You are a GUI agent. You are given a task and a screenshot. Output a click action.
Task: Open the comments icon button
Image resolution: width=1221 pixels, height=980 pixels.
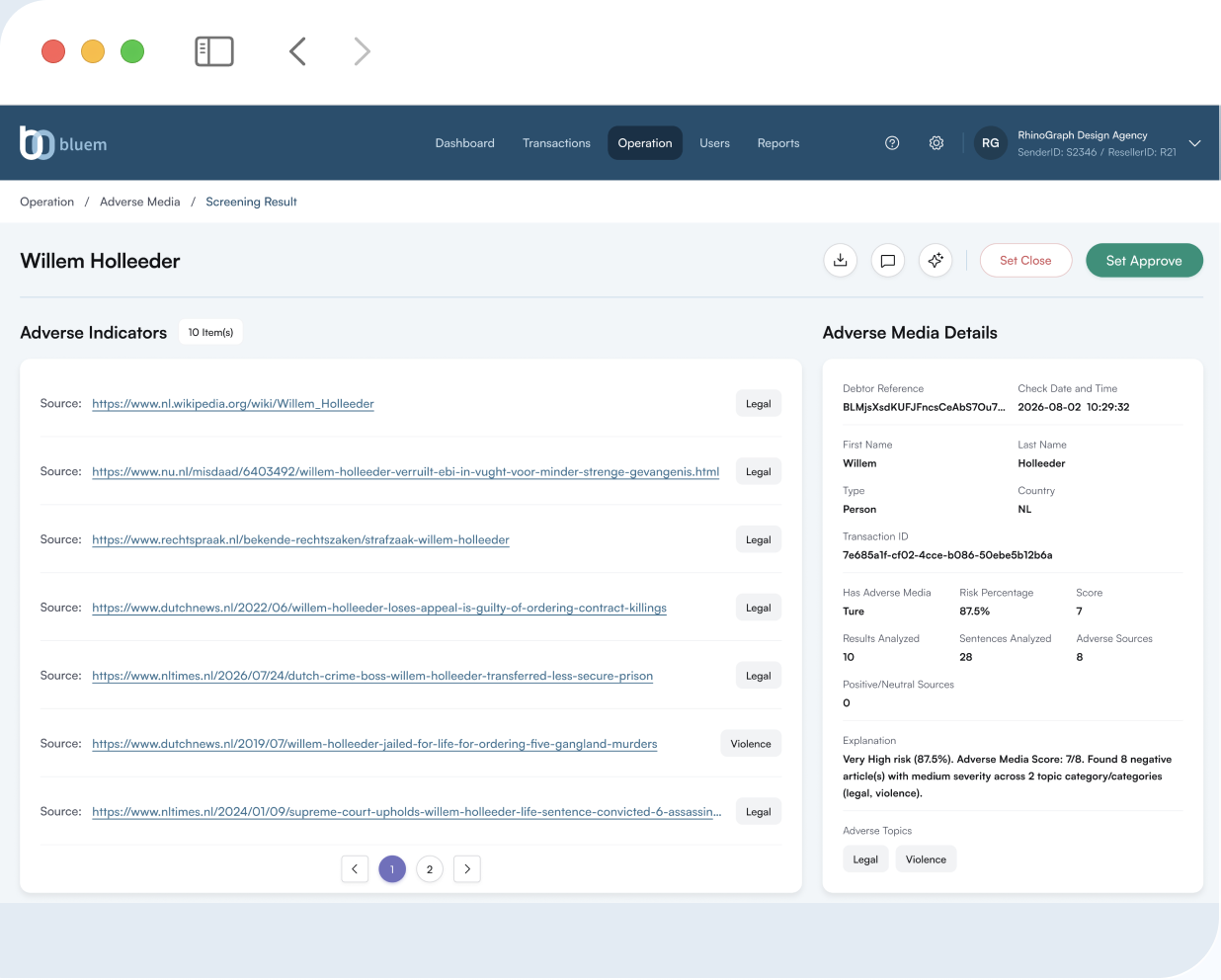(x=888, y=261)
